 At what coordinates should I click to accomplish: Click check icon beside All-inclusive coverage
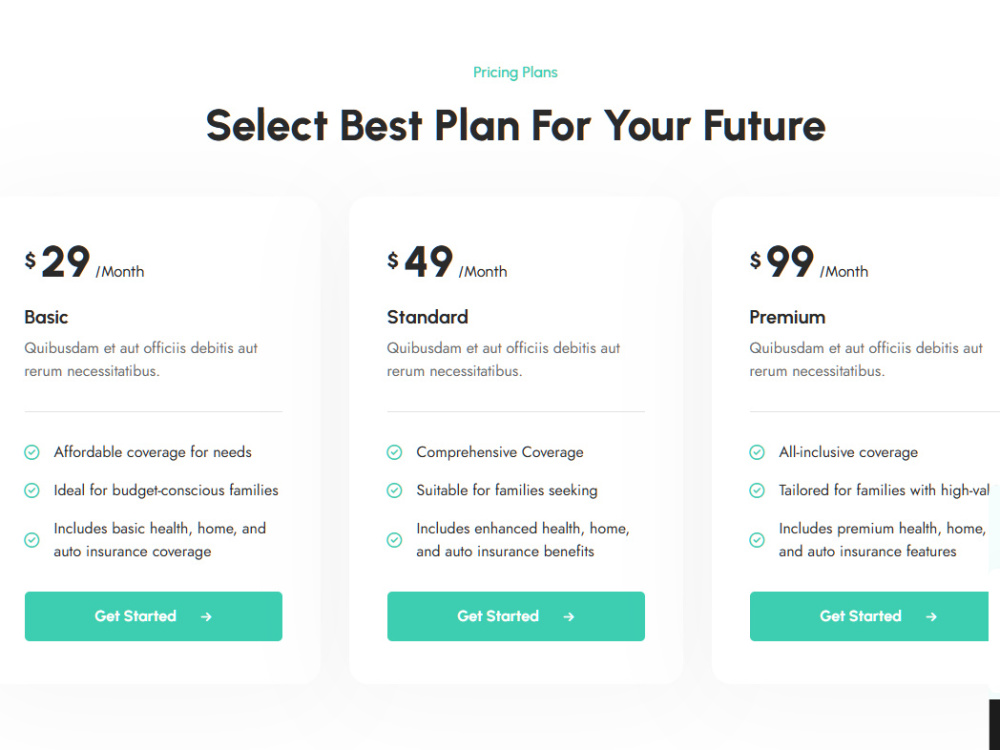757,452
